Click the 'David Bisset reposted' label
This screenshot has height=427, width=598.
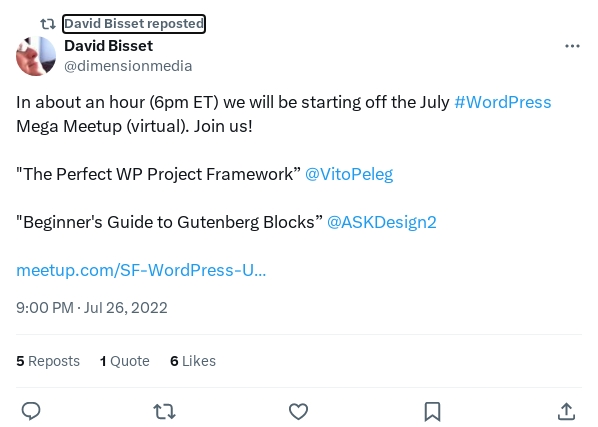click(x=134, y=24)
